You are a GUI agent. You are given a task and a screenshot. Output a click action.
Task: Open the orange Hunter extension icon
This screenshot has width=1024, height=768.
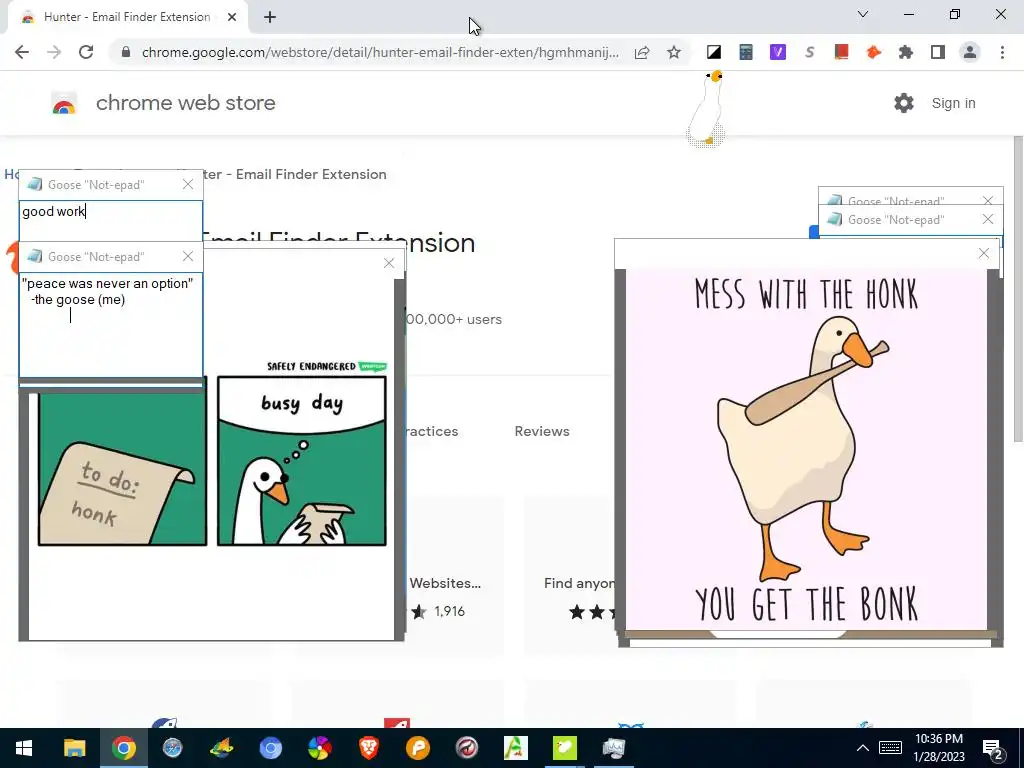pyautogui.click(x=873, y=52)
